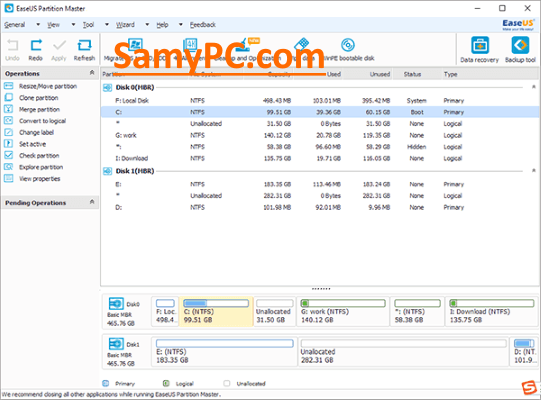Select Unallocated 282.31 GB block on Disk1
Image resolution: width=541 pixels, height=400 pixels.
pos(403,352)
